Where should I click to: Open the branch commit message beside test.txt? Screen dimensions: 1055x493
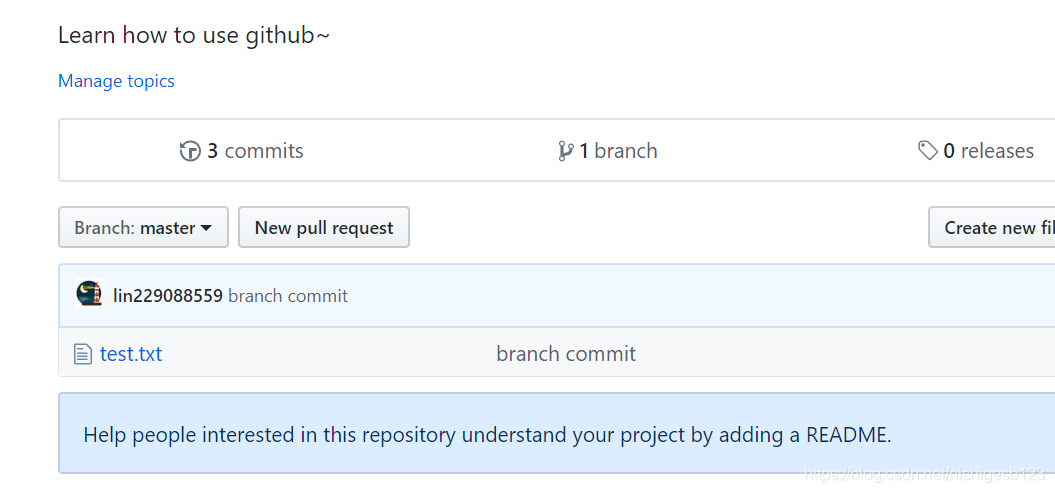(566, 354)
